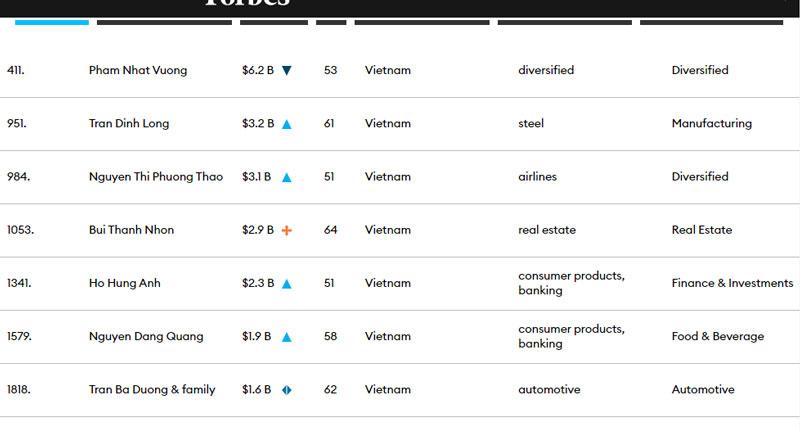View Ho Hung Anh's profile
Image resolution: width=800 pixels, height=429 pixels.
(125, 284)
